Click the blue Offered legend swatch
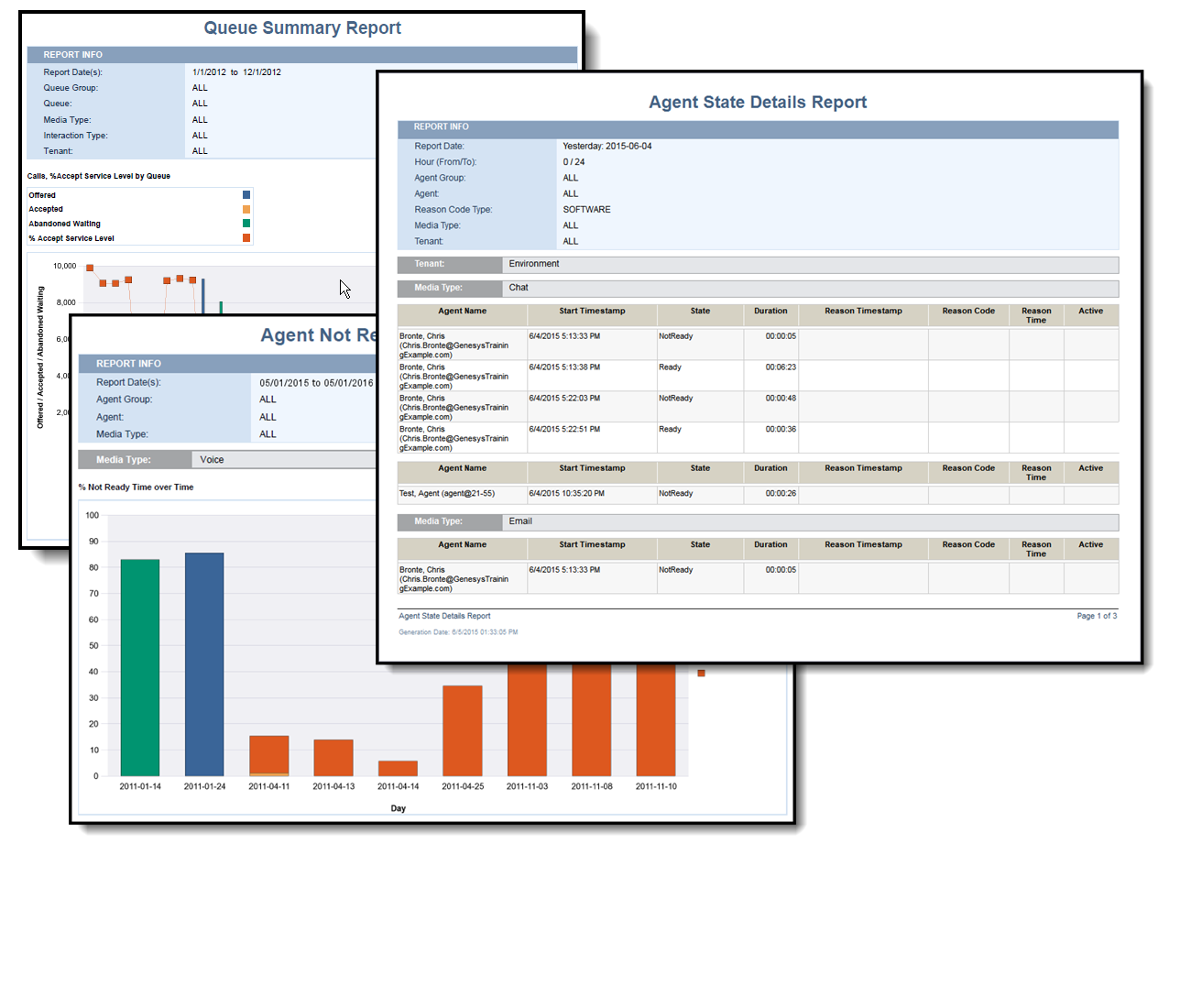 (x=246, y=195)
